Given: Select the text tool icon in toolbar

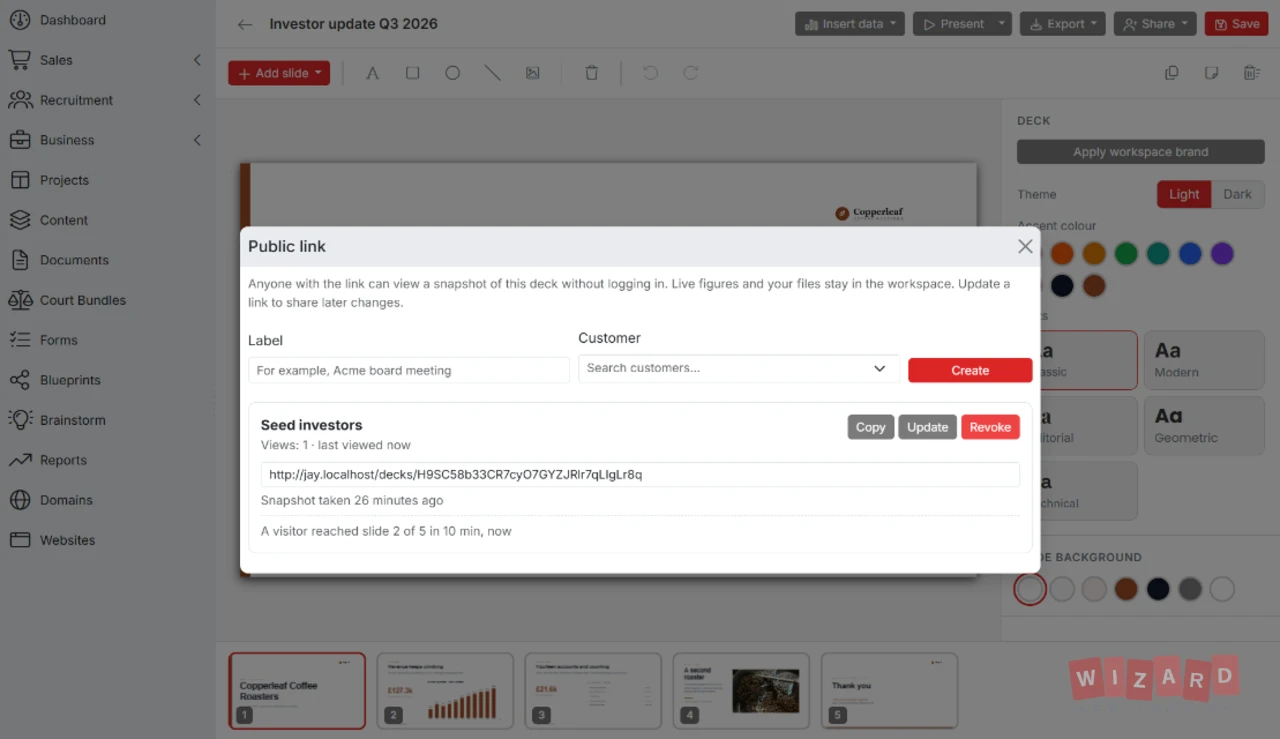Looking at the screenshot, I should click(372, 73).
